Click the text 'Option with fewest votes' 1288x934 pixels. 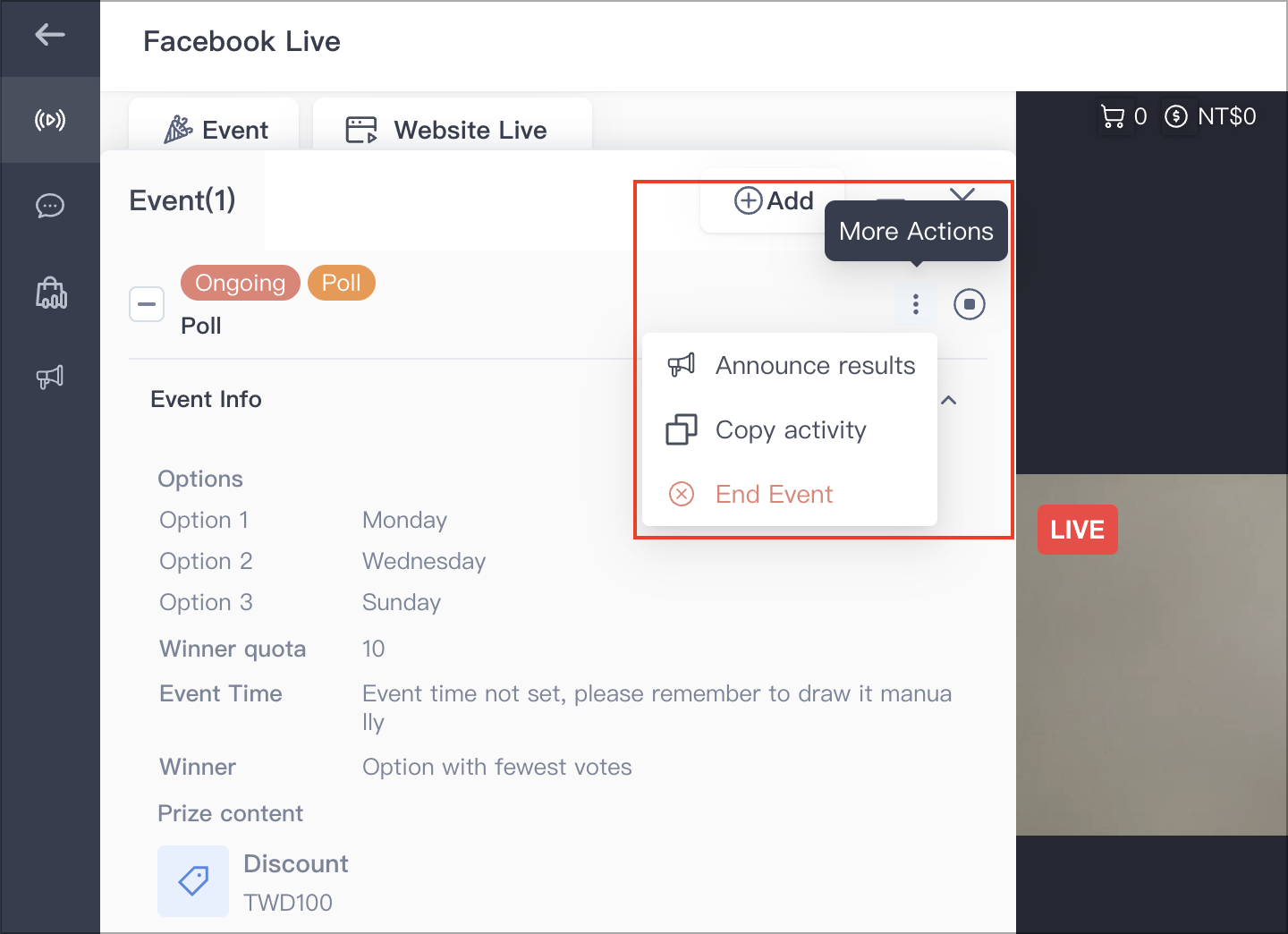coord(497,767)
